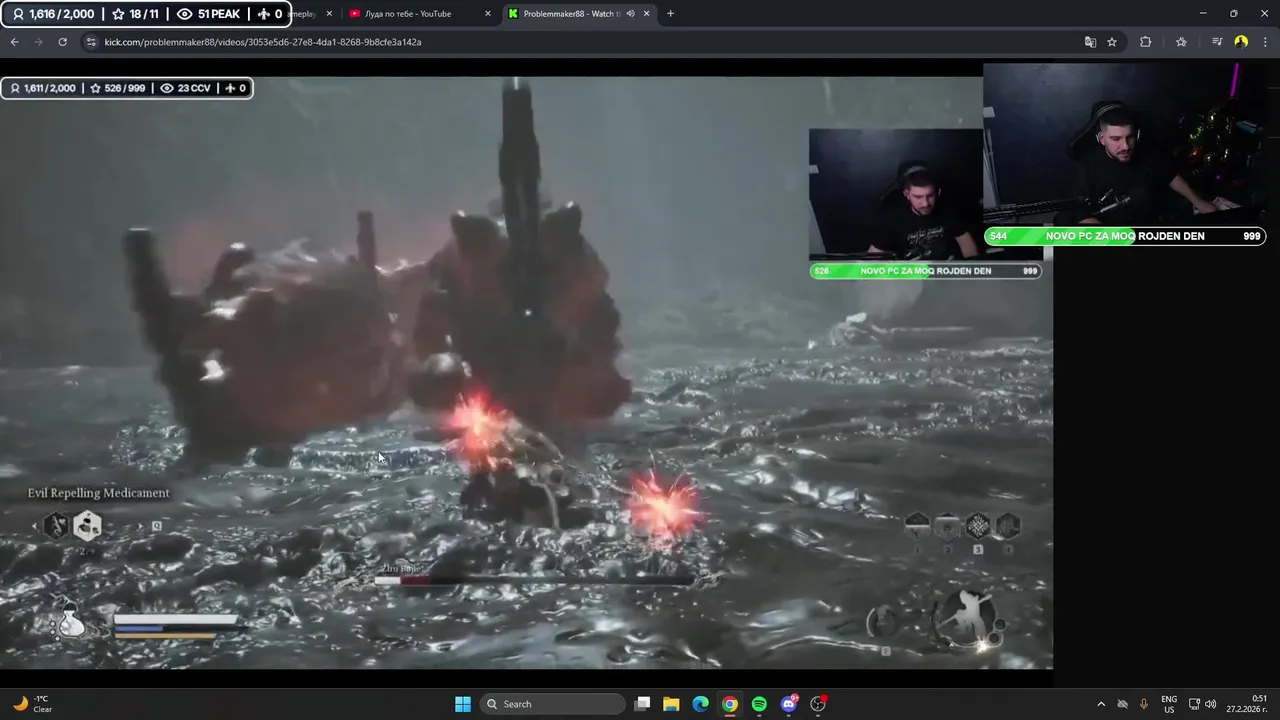Click the character stance icon in game HUD
The height and width of the screenshot is (720, 1280).
pos(965,616)
